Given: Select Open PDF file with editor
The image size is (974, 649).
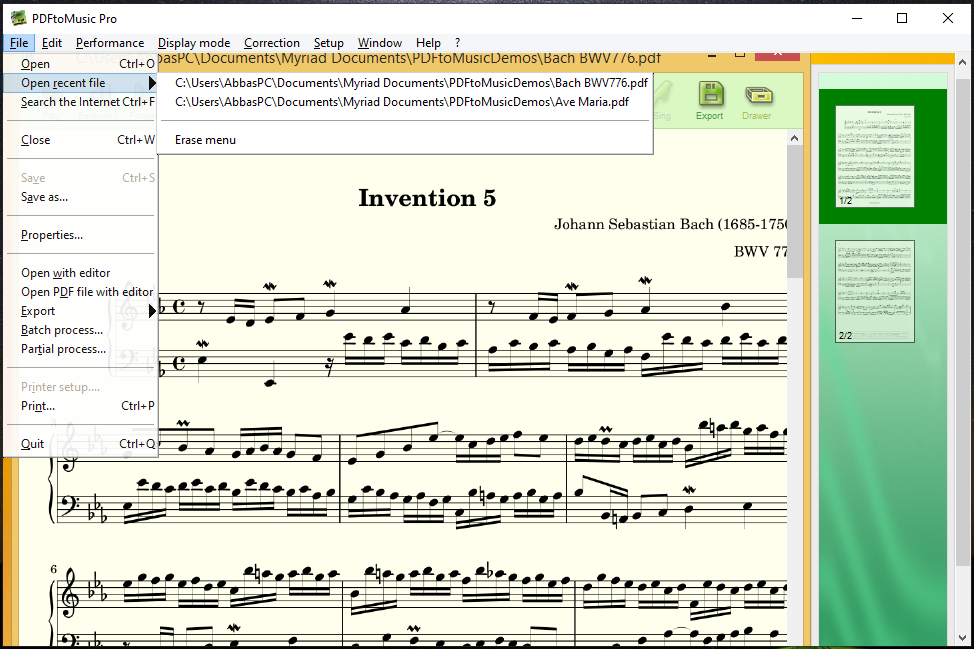Looking at the screenshot, I should click(x=81, y=292).
